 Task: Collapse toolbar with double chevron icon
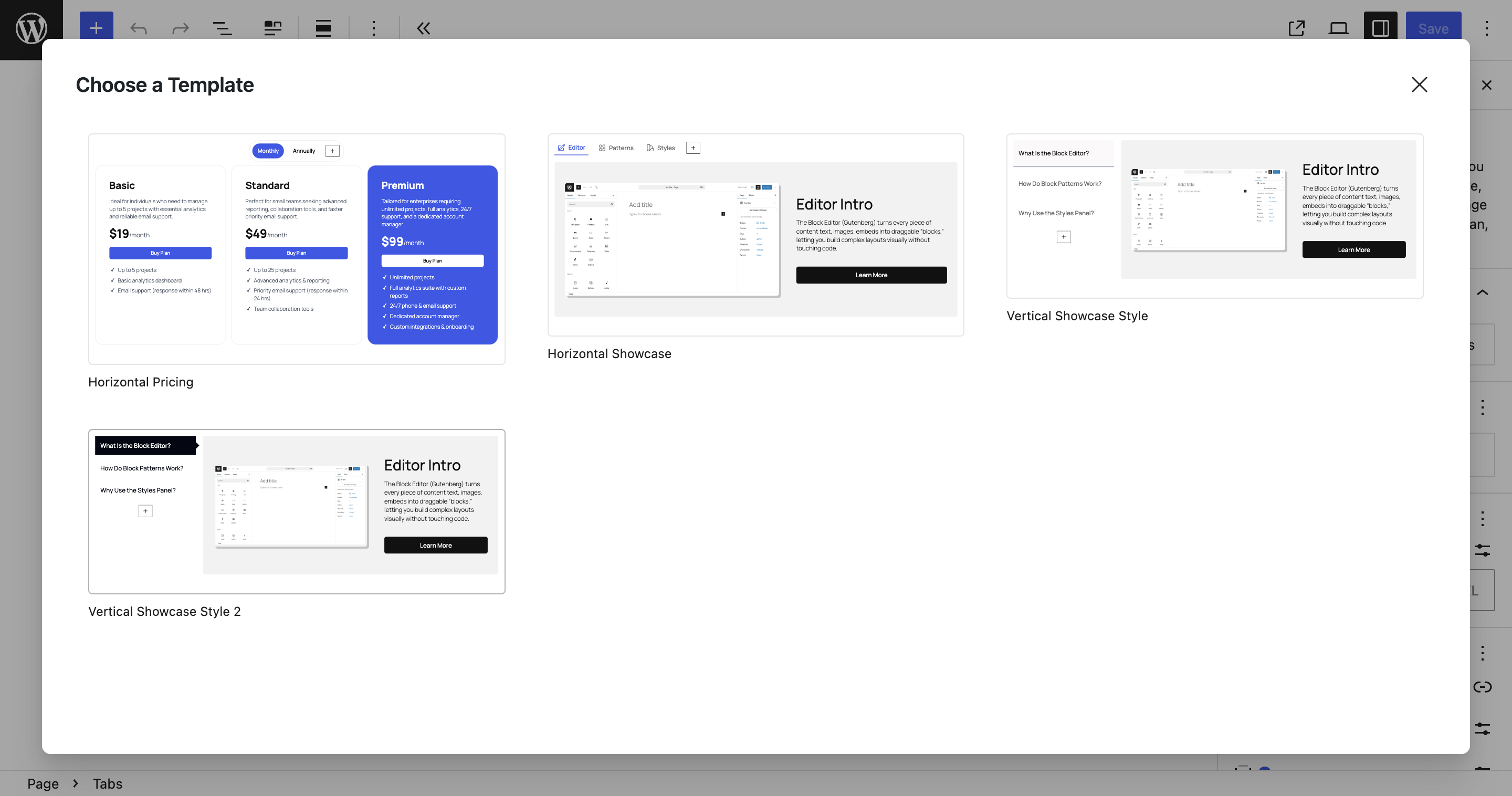pyautogui.click(x=423, y=28)
